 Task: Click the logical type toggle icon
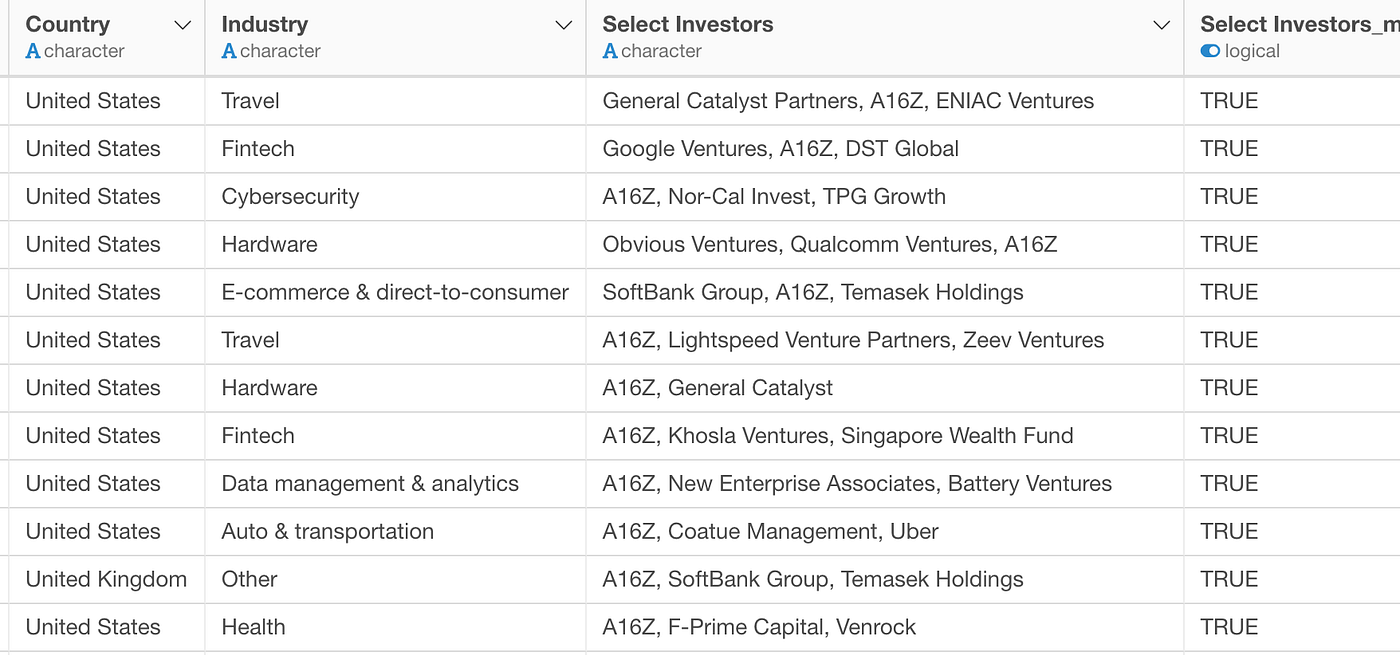tap(1210, 51)
